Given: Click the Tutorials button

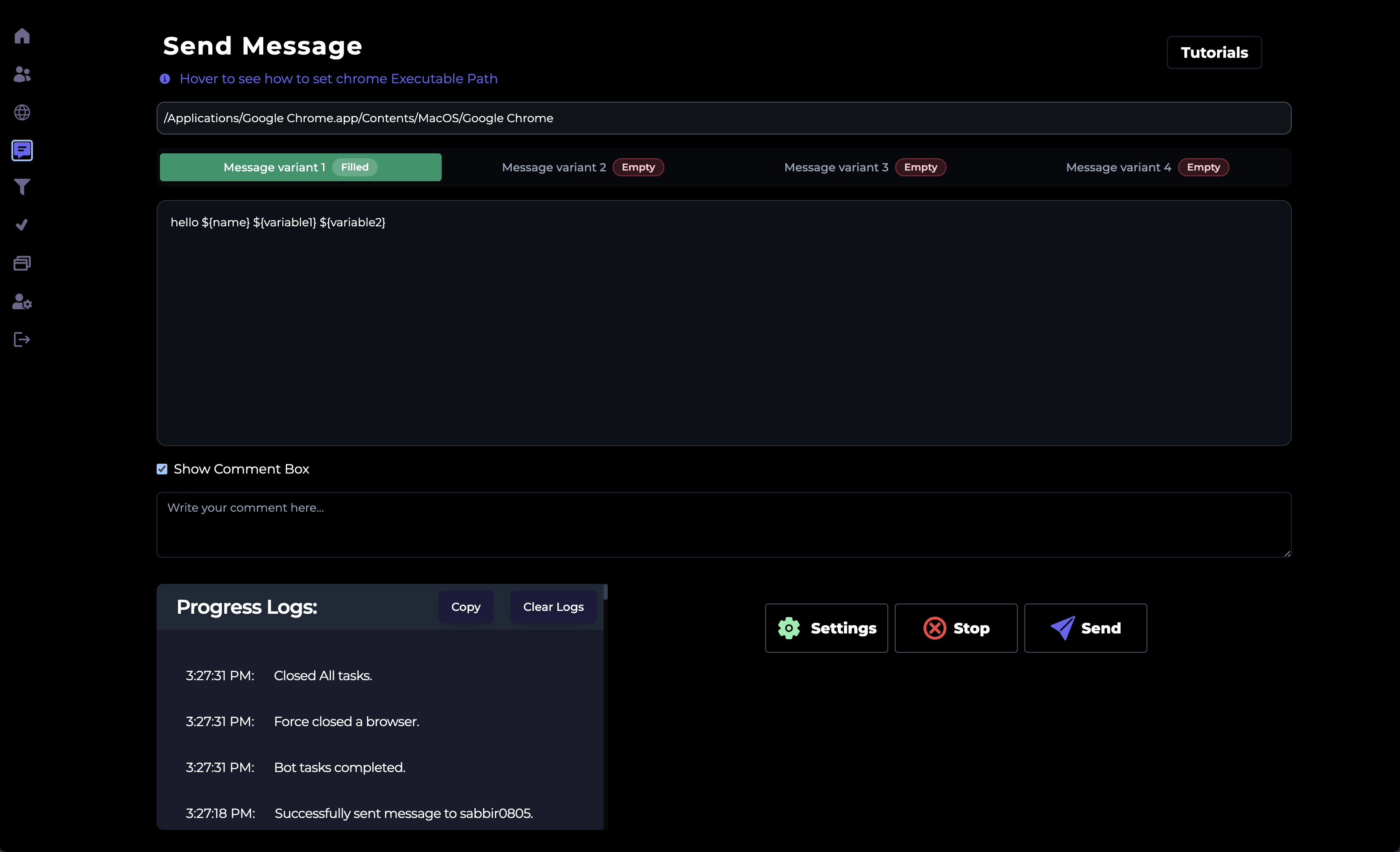Looking at the screenshot, I should coord(1214,53).
